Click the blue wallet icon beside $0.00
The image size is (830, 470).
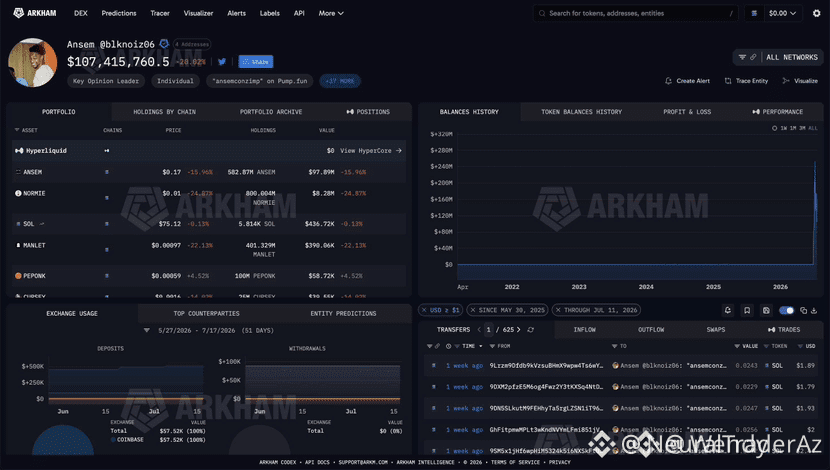(754, 13)
